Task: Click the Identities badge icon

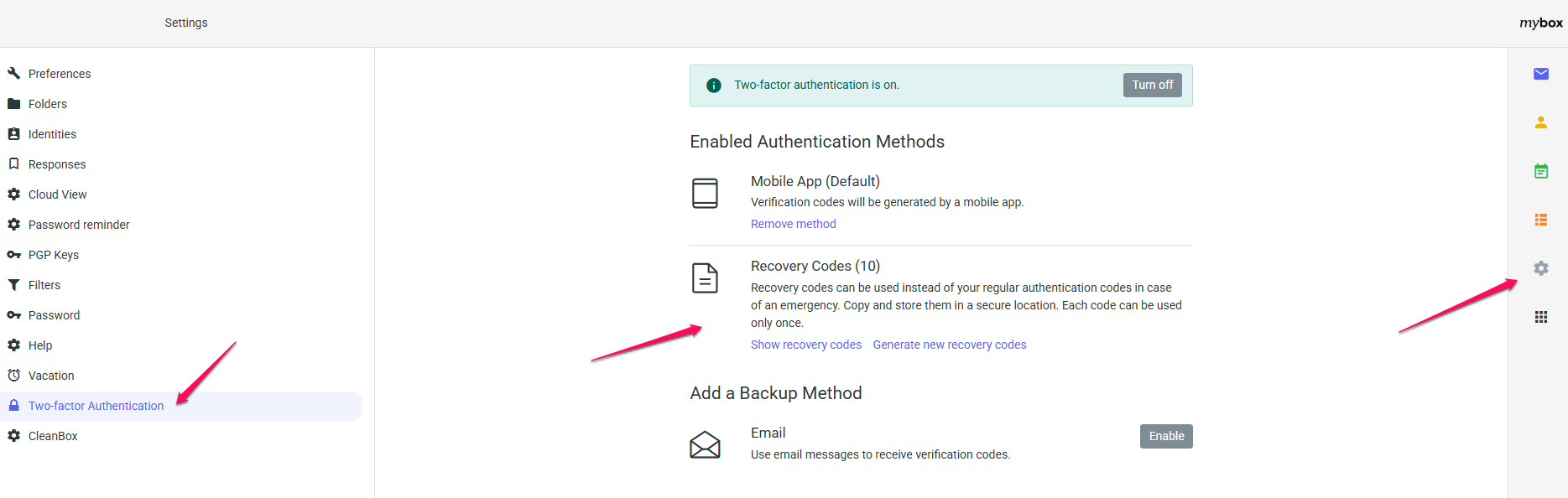Action: click(13, 134)
